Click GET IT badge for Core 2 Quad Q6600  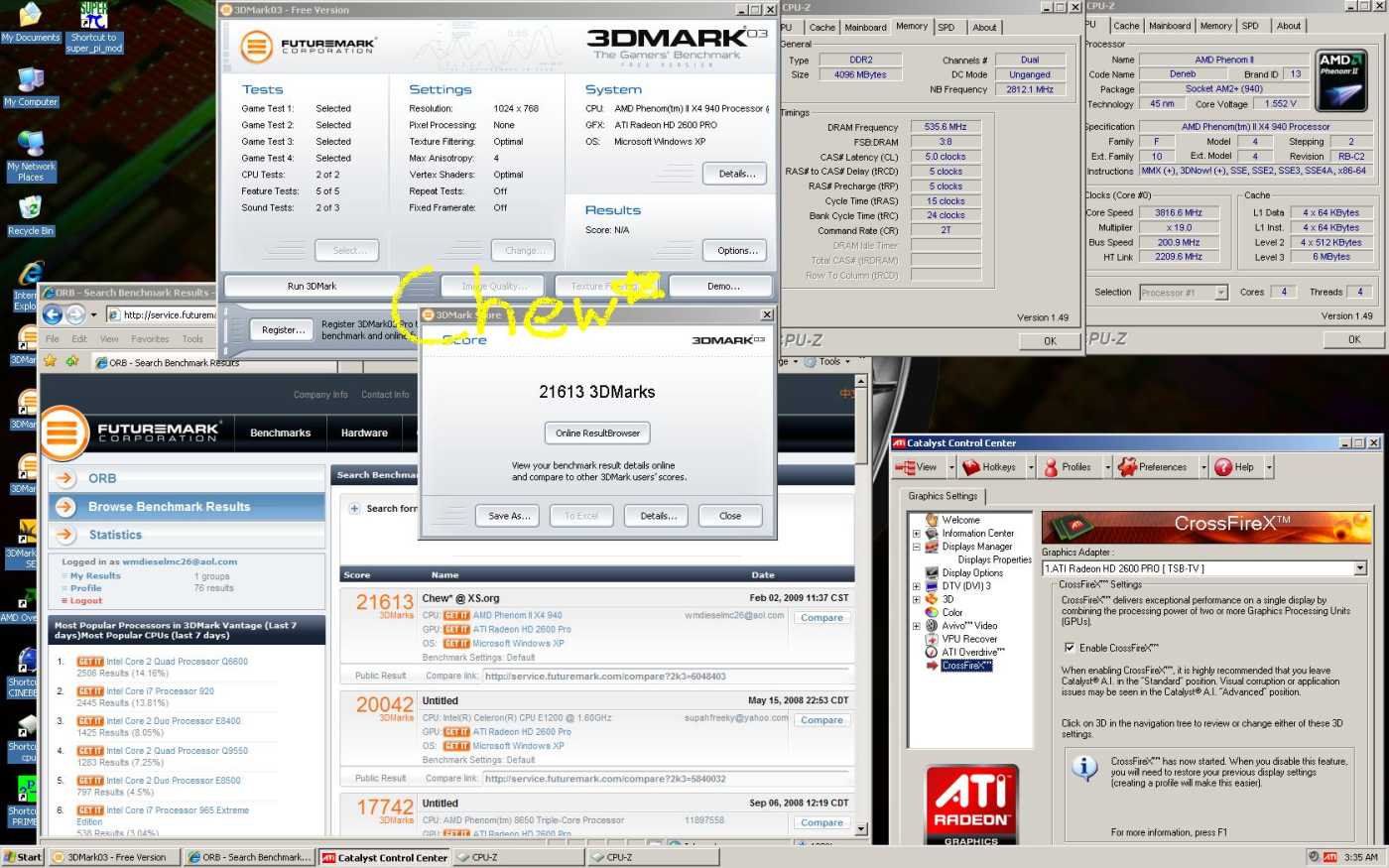(x=90, y=662)
